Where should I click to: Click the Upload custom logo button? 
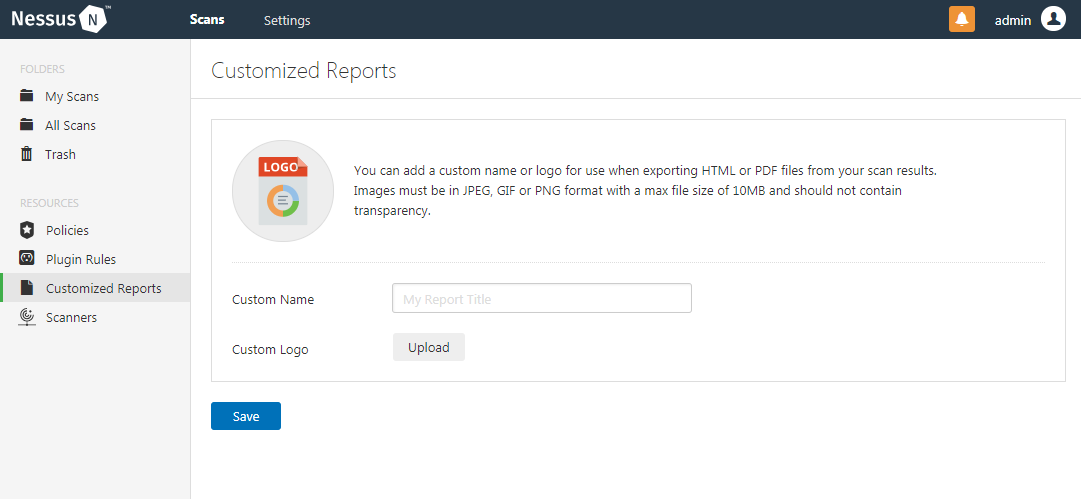pos(429,347)
